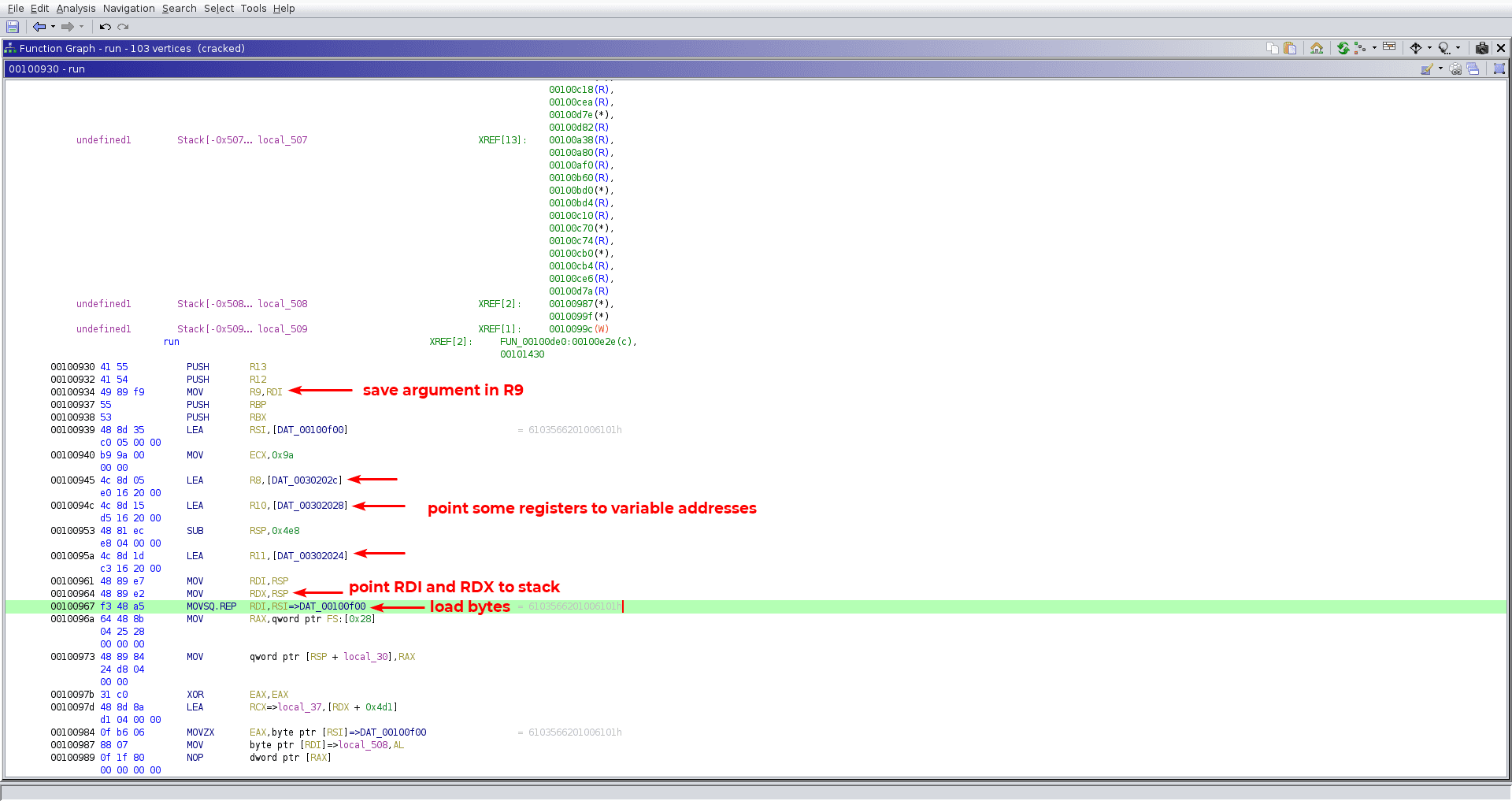Toggle the grouped vertices stacked-windows icon

[1473, 69]
